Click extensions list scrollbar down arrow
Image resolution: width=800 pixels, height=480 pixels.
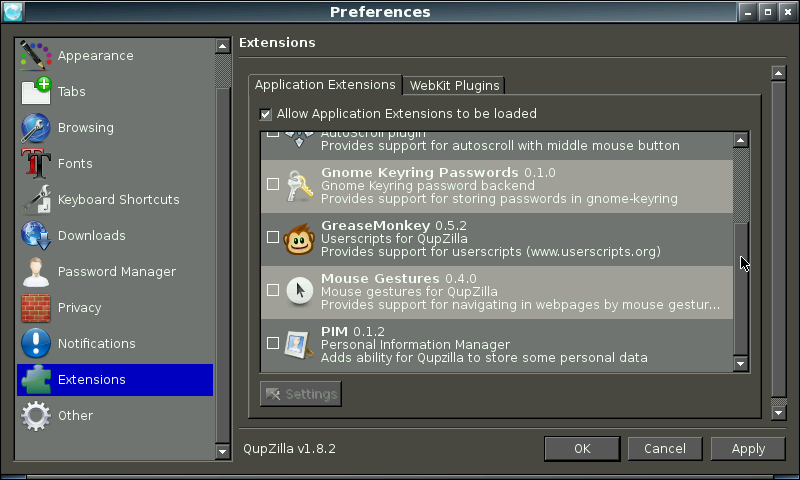[741, 364]
